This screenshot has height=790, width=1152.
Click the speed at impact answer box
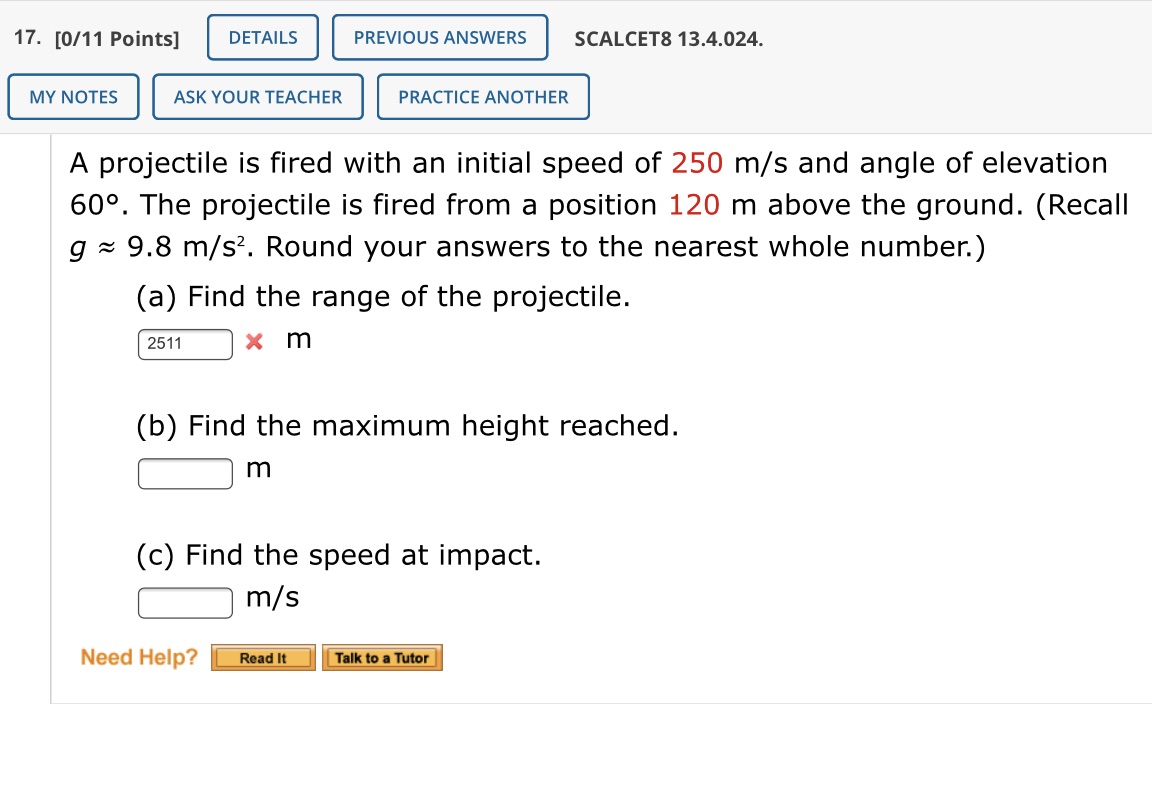pyautogui.click(x=184, y=602)
